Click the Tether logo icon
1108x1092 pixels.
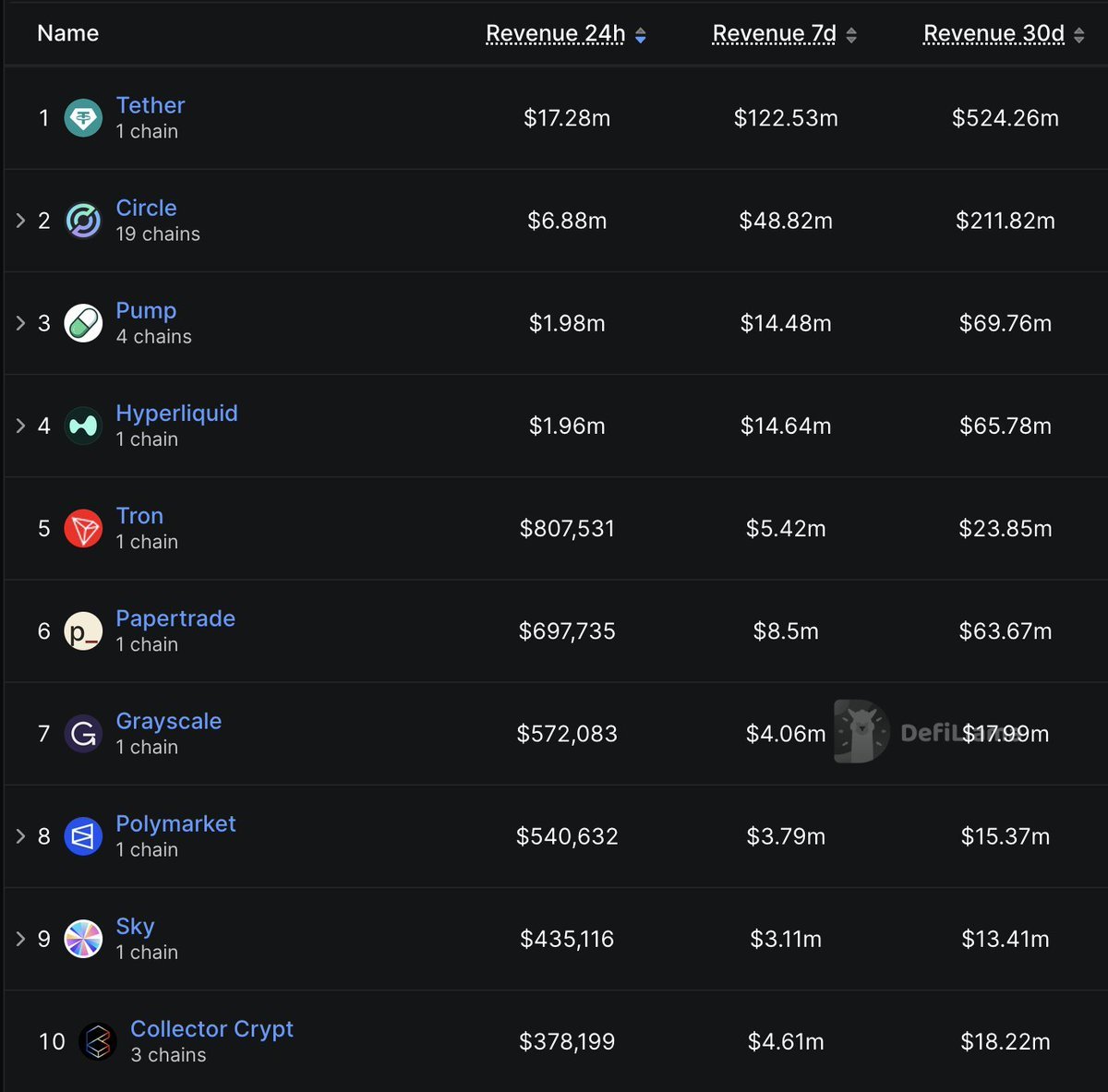coord(83,118)
